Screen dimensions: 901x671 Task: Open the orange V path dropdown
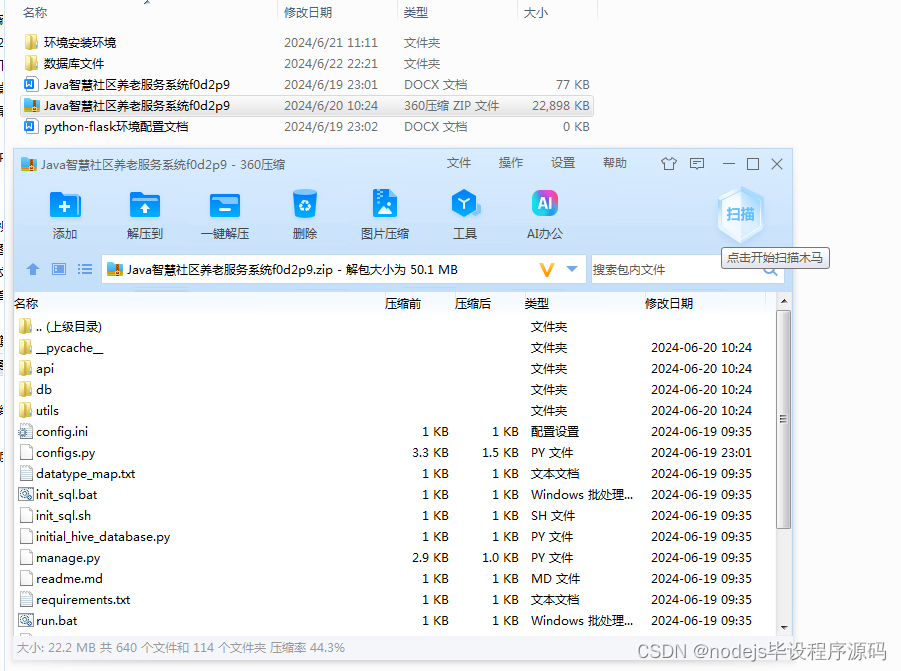point(546,270)
